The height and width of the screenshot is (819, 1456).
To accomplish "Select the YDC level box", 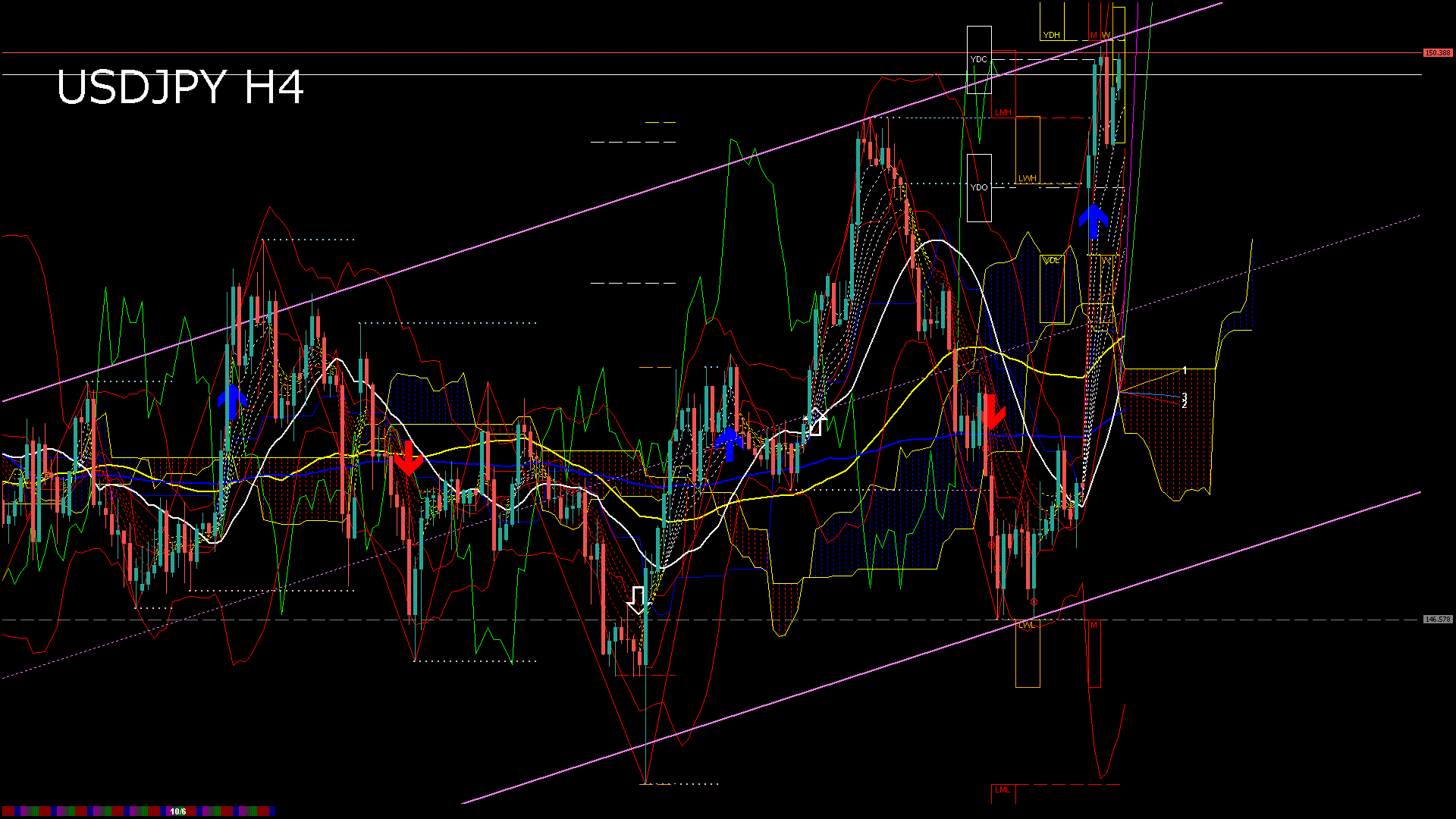I will pos(979,59).
